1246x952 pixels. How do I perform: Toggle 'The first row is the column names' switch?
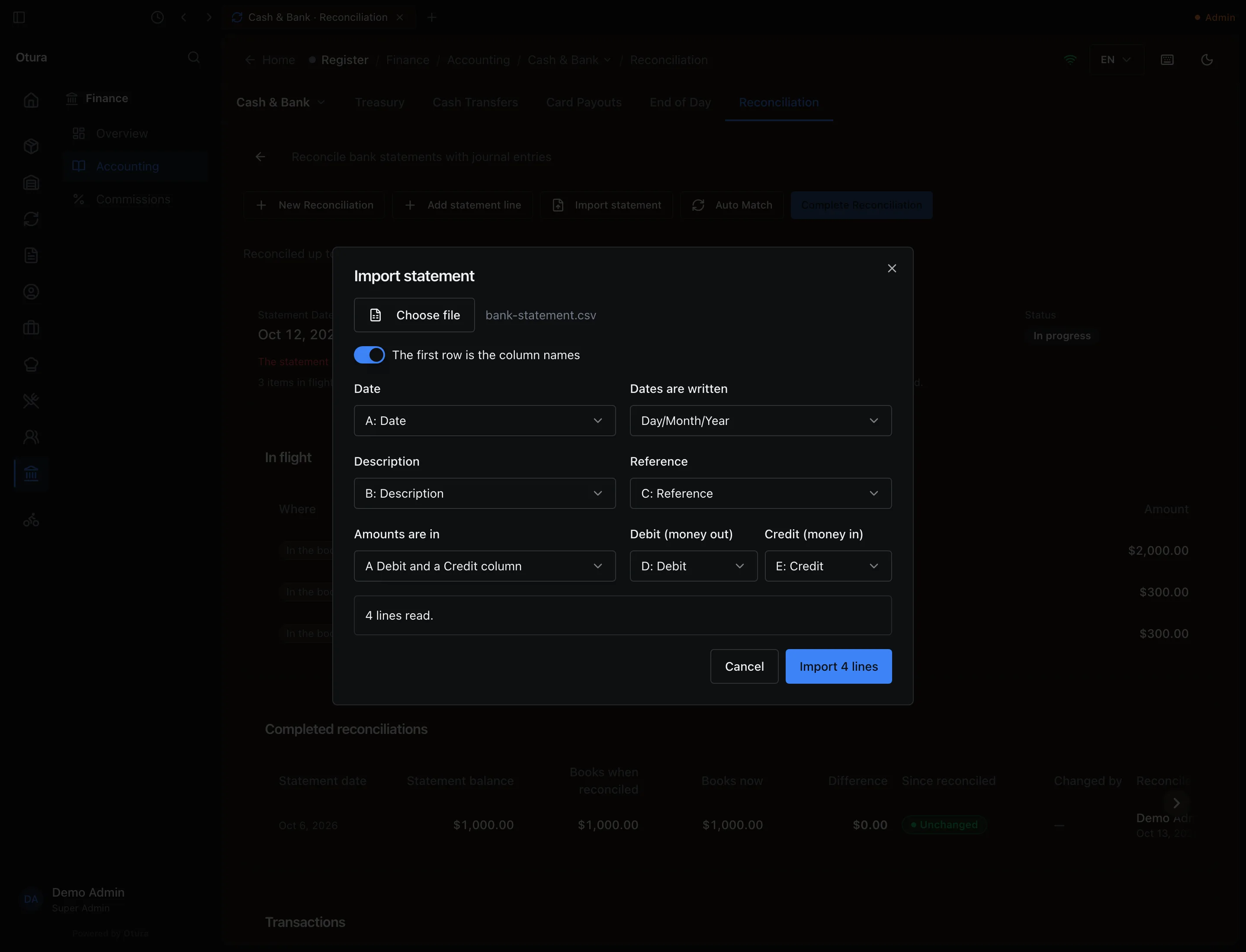point(369,355)
